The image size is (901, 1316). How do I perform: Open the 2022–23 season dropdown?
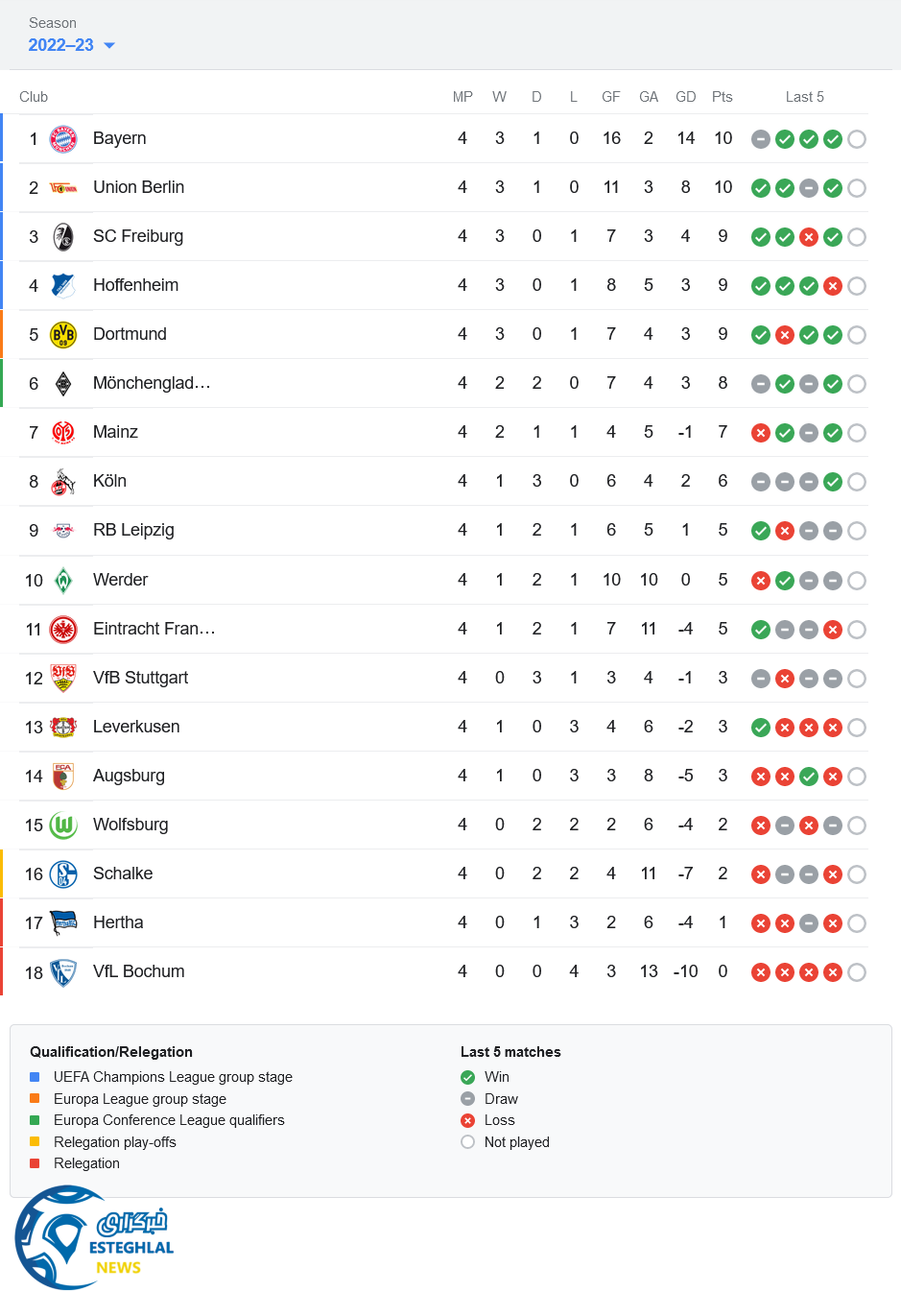click(72, 45)
